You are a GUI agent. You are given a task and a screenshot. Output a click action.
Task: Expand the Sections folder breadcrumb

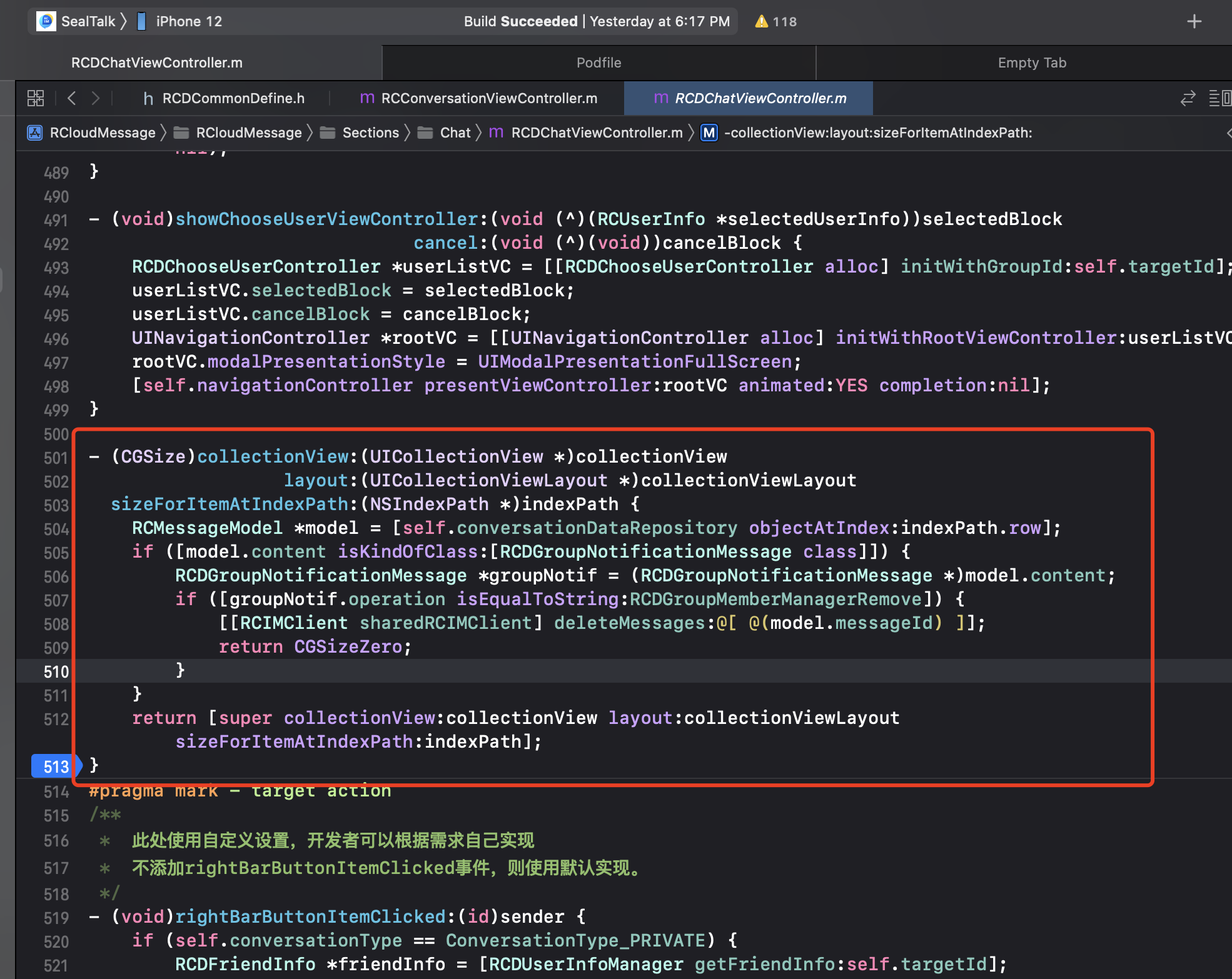(370, 133)
